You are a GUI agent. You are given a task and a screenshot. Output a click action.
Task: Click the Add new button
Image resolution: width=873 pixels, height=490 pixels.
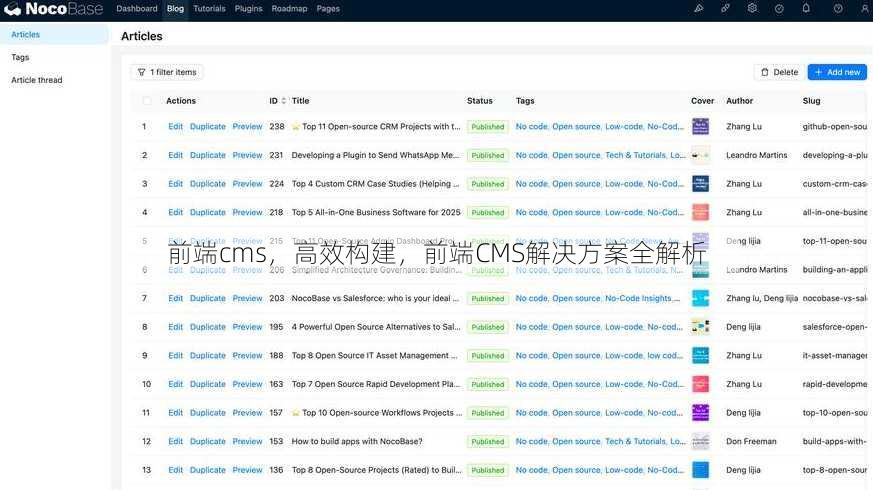[x=837, y=72]
